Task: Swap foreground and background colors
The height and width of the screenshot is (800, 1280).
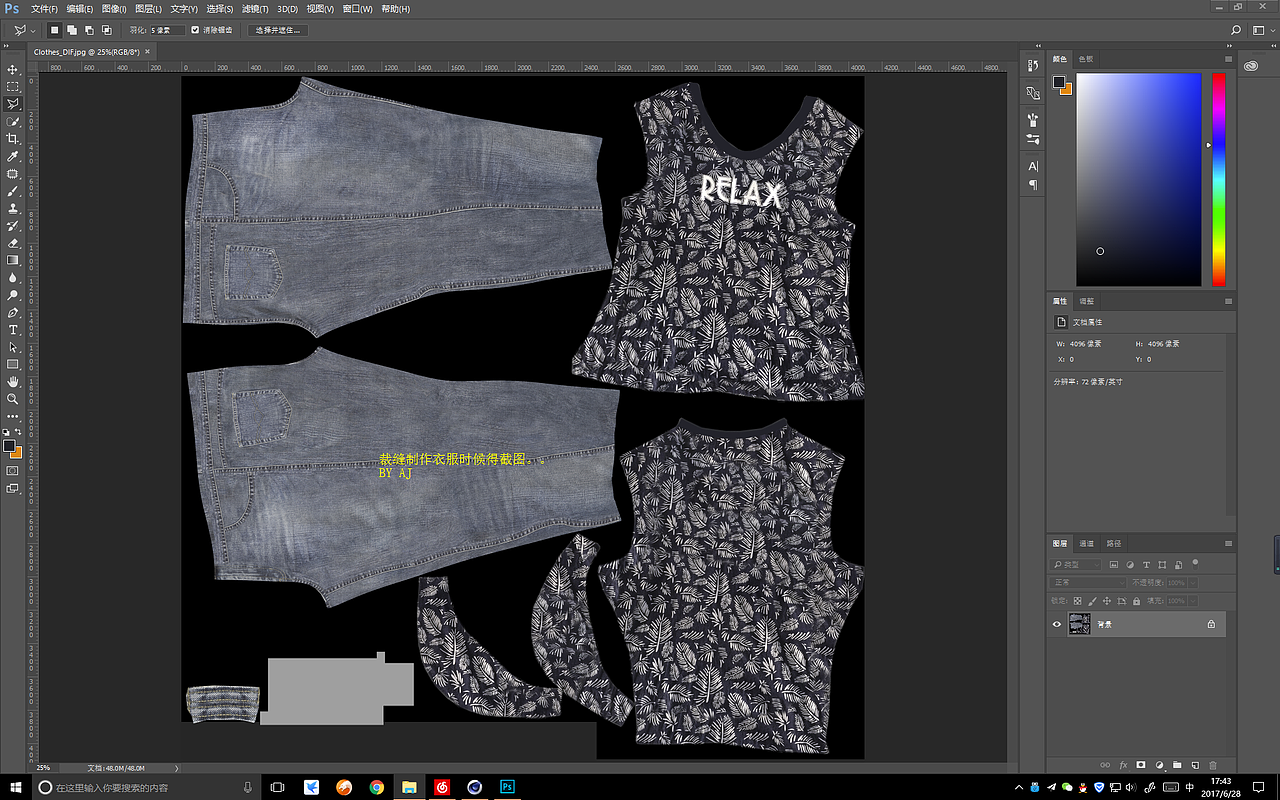Action: pyautogui.click(x=19, y=432)
